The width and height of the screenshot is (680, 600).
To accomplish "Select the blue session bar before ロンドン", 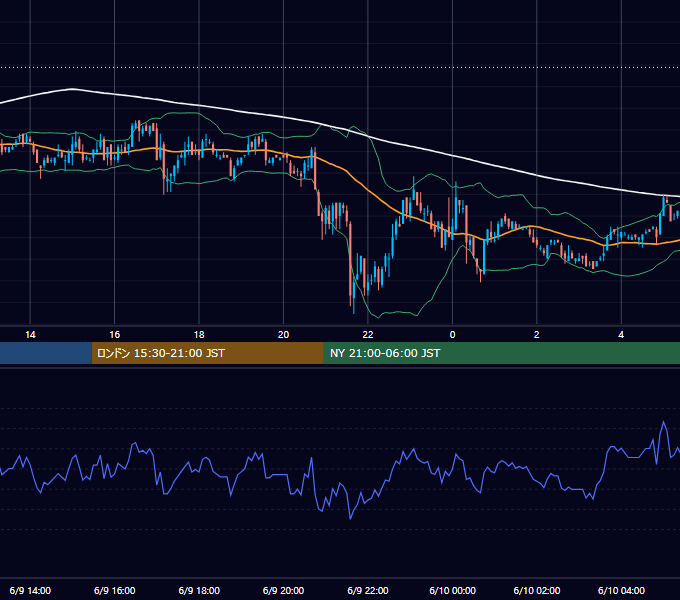I will click(x=46, y=353).
